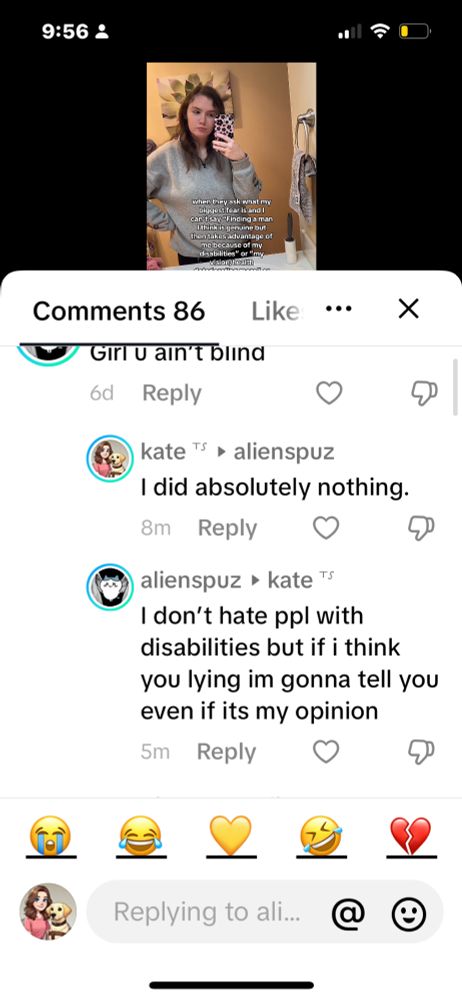Insert the rolling on floor laughing emoji
The width and height of the screenshot is (462, 1000).
click(322, 835)
